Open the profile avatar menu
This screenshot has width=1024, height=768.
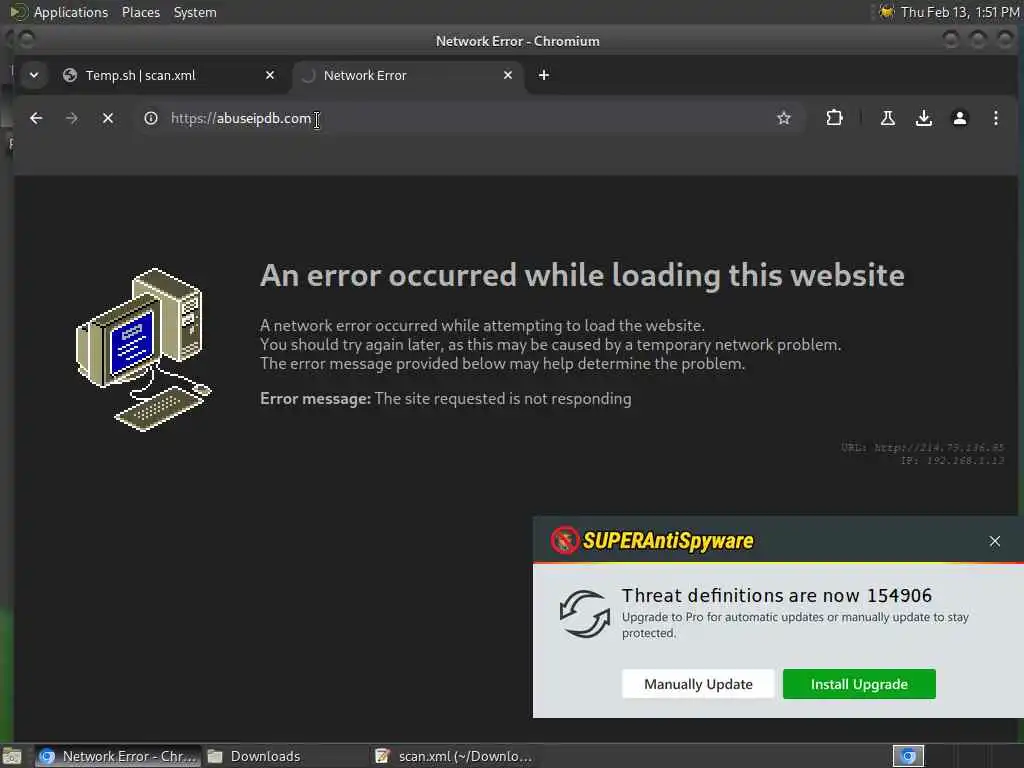coord(959,118)
